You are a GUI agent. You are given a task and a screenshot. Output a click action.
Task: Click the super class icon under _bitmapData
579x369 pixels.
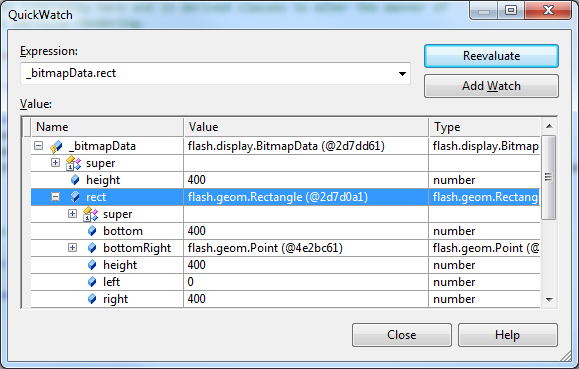[x=73, y=163]
